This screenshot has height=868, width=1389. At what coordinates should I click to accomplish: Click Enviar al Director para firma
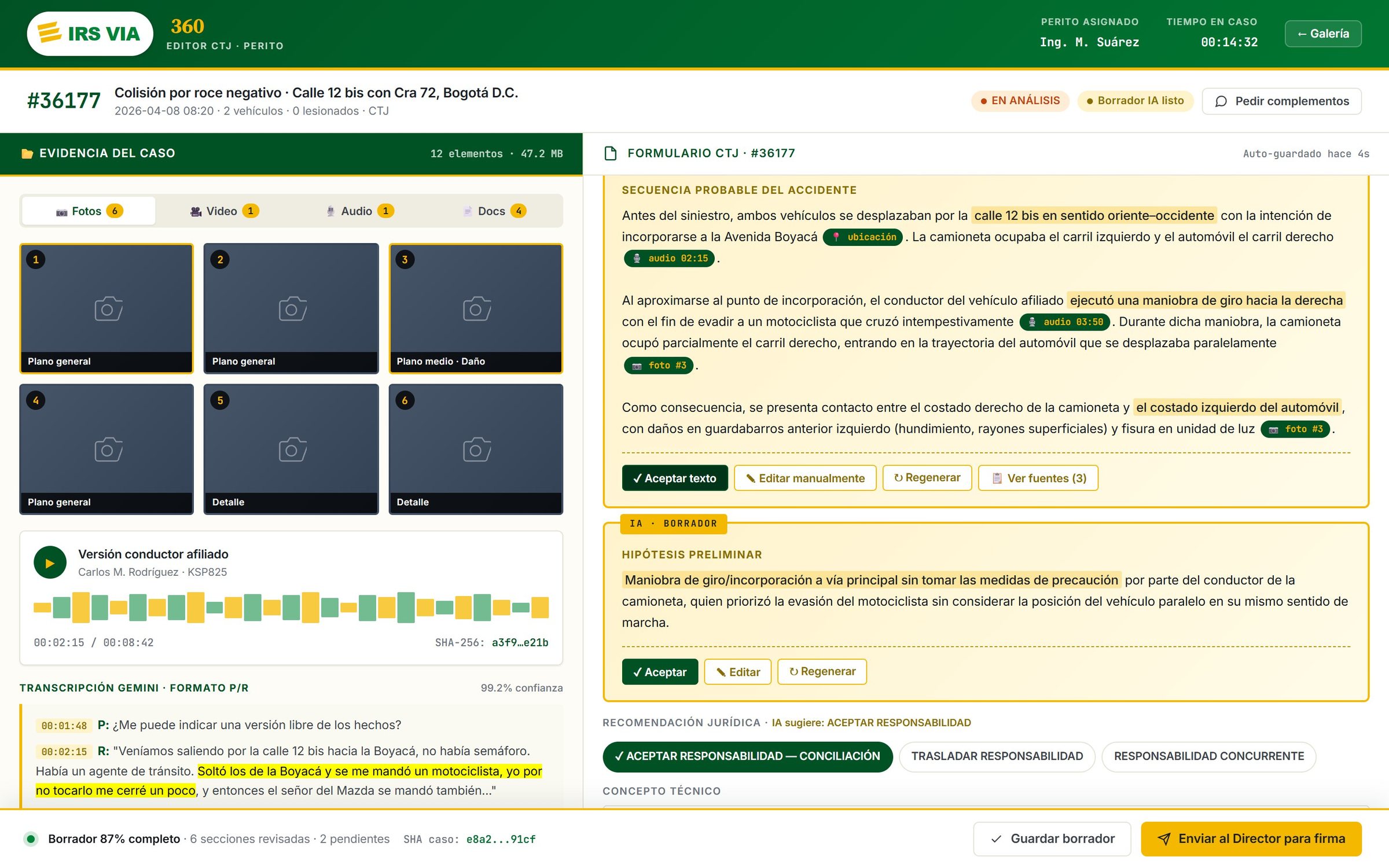pos(1251,839)
